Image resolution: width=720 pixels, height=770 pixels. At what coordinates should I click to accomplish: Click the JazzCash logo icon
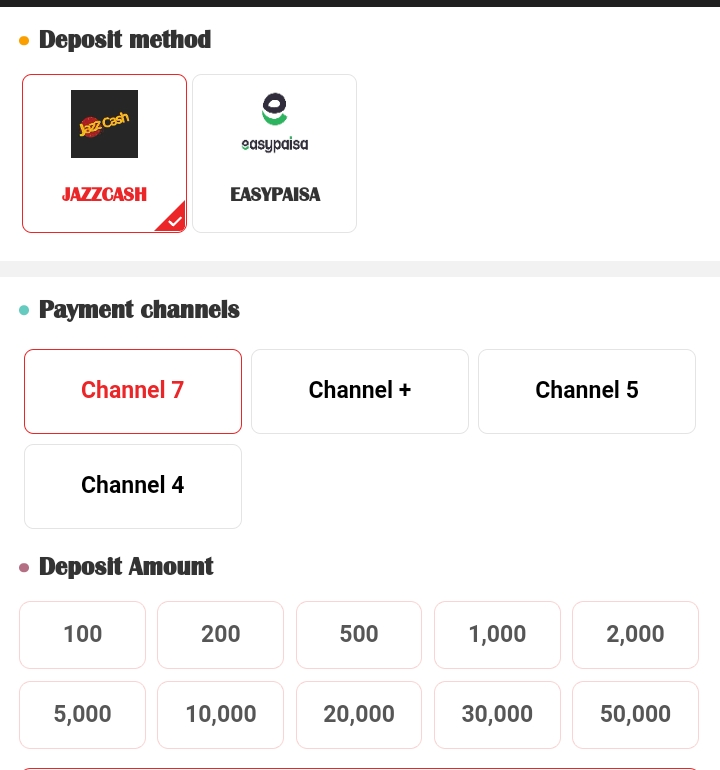tap(104, 124)
